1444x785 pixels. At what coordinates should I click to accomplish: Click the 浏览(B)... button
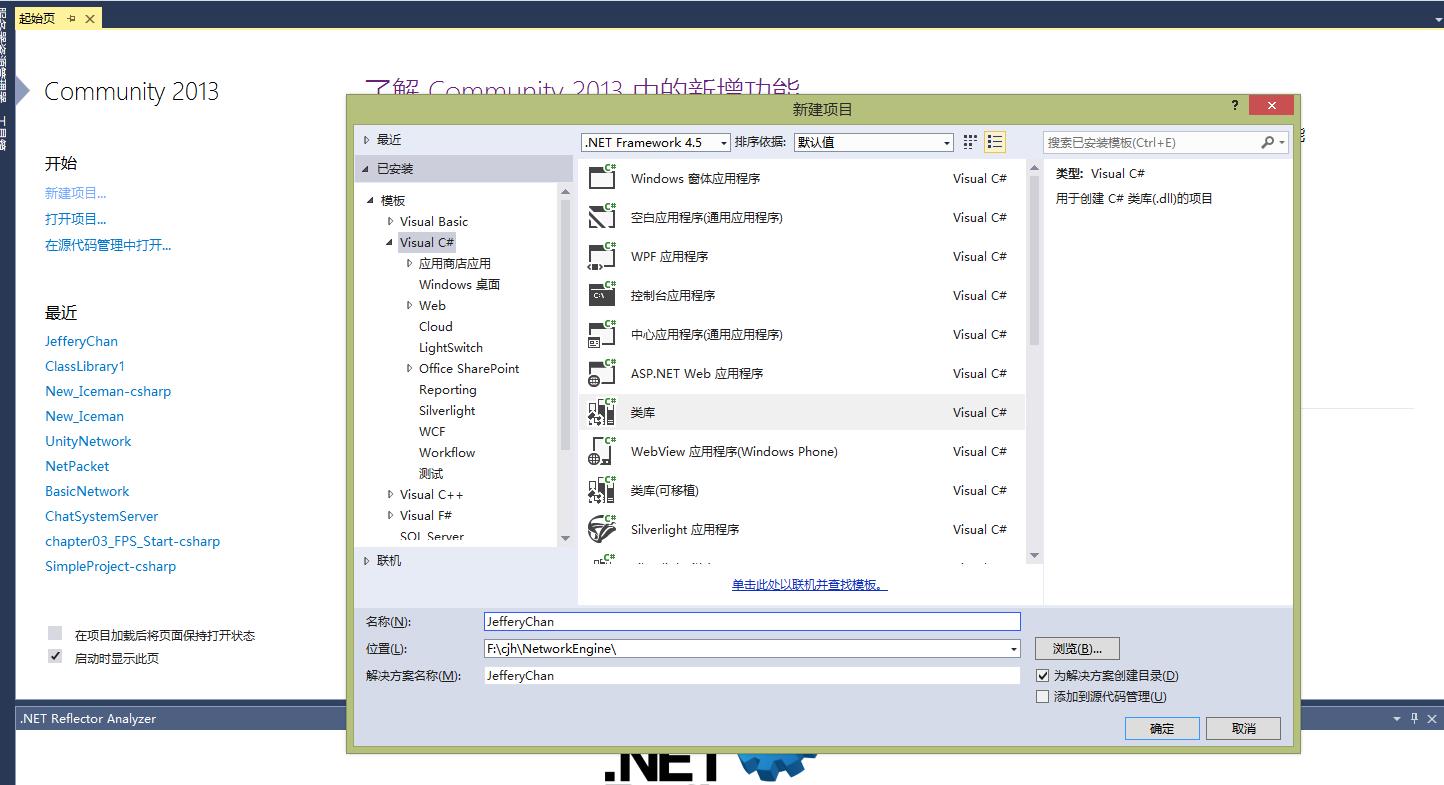(1077, 649)
